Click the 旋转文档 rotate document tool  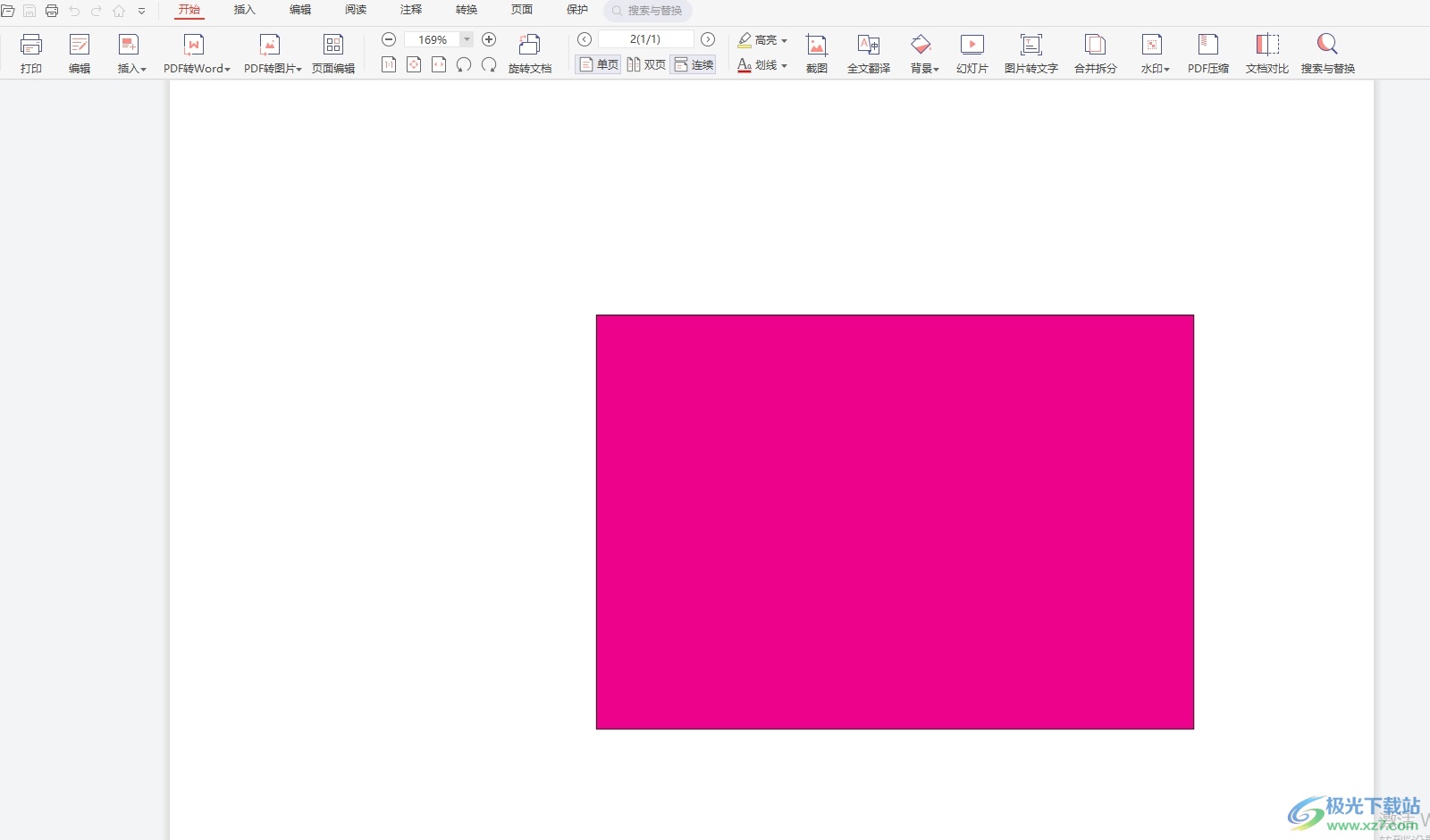(530, 53)
